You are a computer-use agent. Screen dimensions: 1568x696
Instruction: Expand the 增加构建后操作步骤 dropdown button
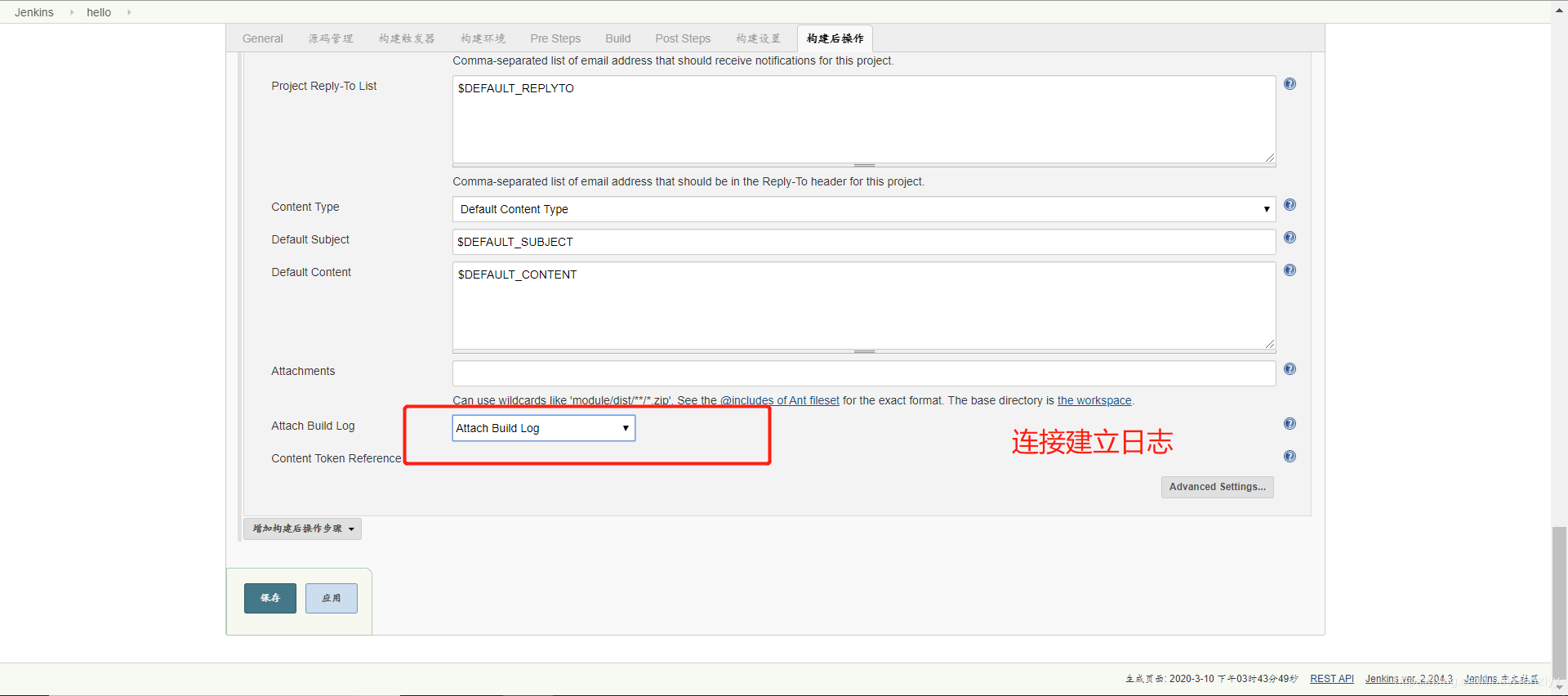coord(303,529)
